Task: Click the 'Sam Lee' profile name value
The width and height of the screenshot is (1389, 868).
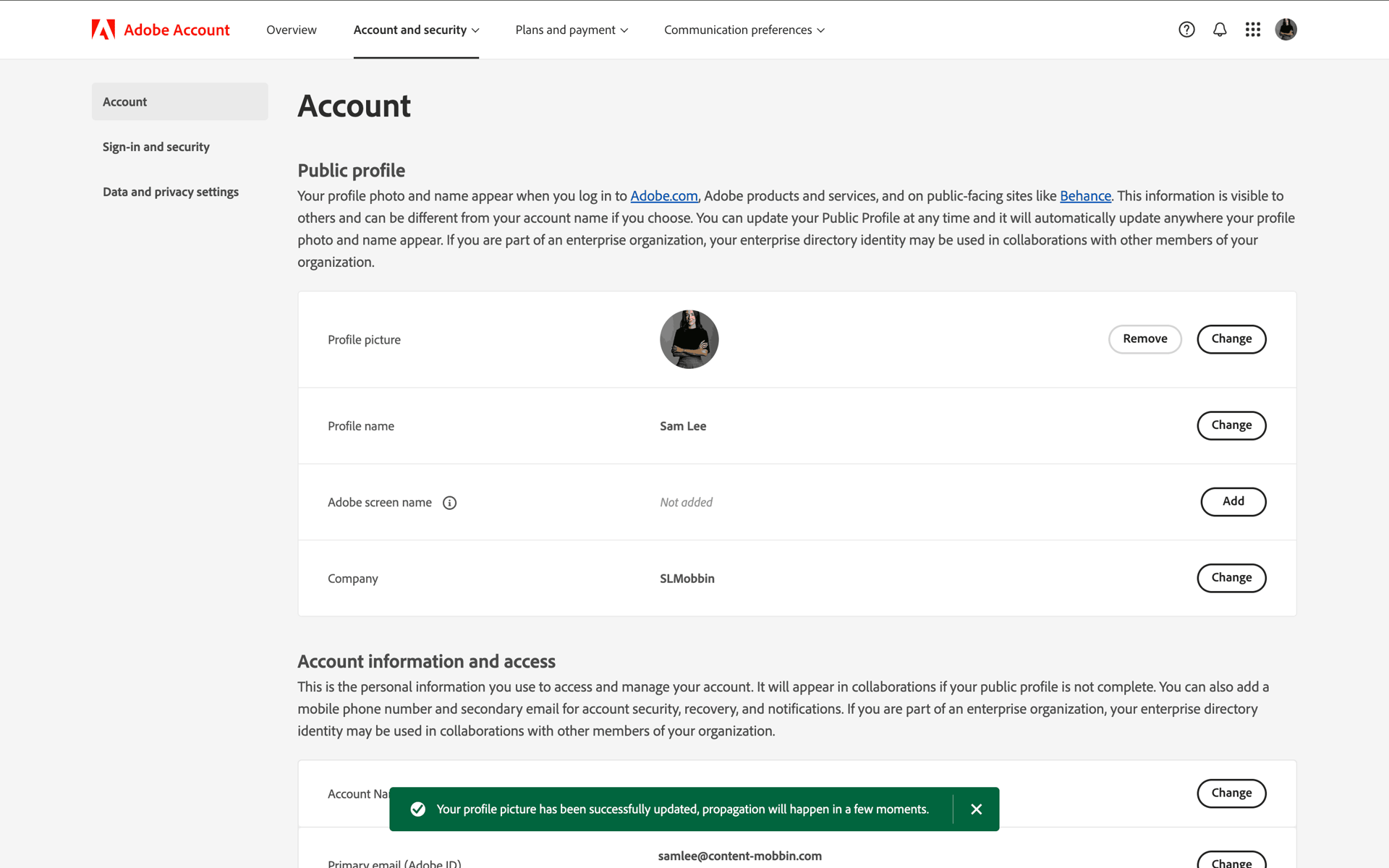Action: click(683, 426)
